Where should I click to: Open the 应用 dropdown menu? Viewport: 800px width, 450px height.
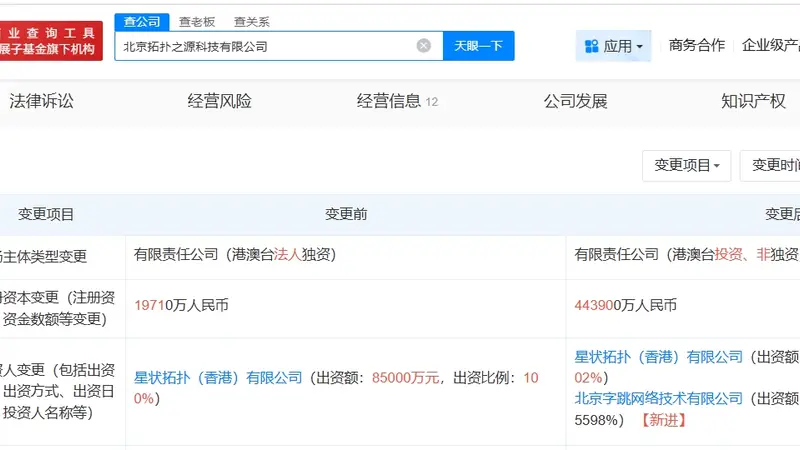613,46
